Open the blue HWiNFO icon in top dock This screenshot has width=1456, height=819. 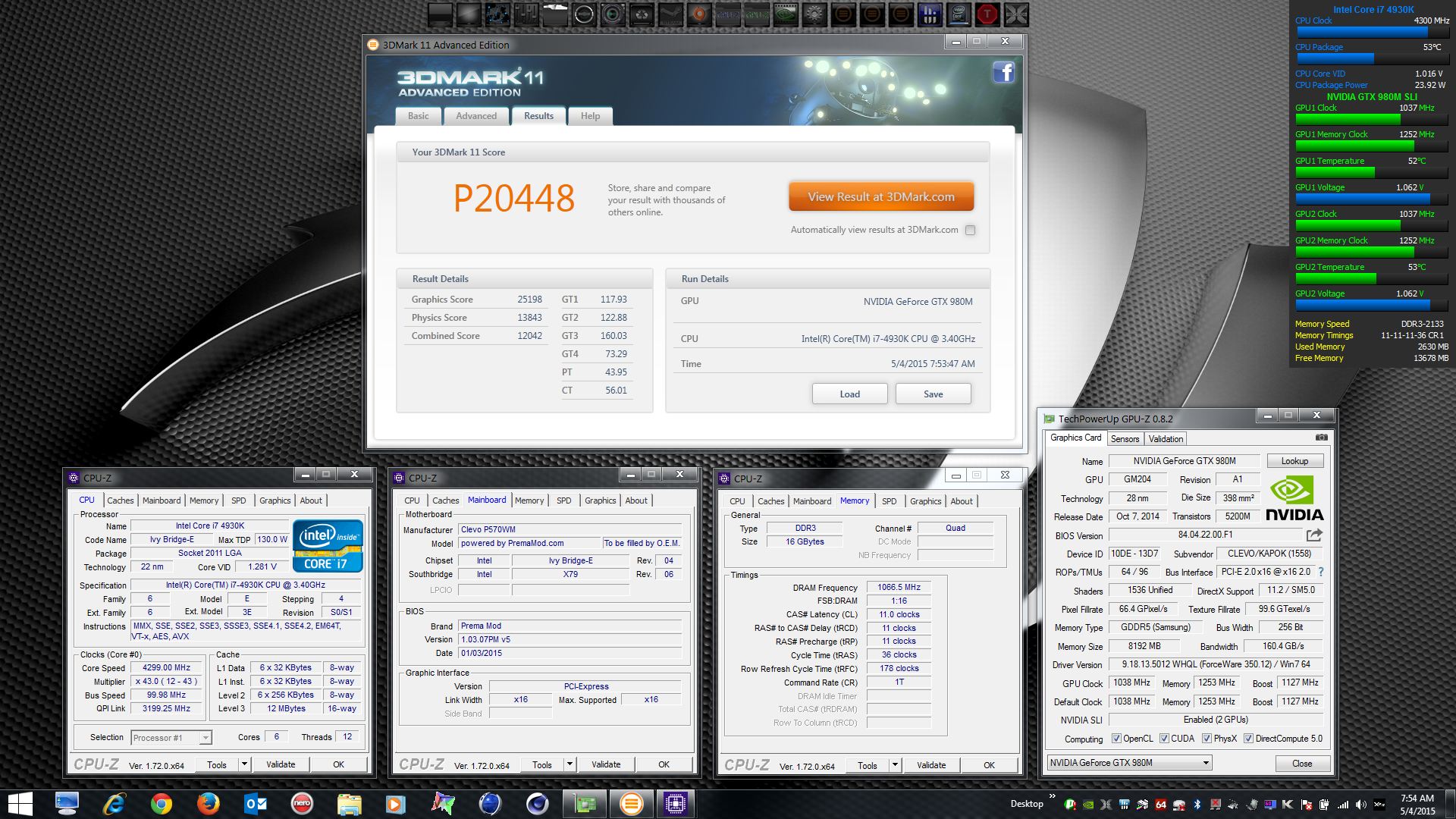click(x=930, y=14)
